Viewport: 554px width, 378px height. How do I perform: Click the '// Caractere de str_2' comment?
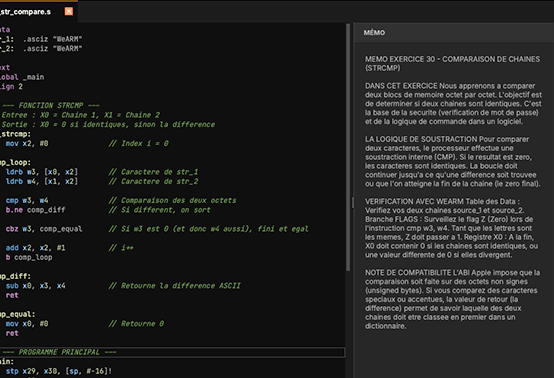coord(153,182)
